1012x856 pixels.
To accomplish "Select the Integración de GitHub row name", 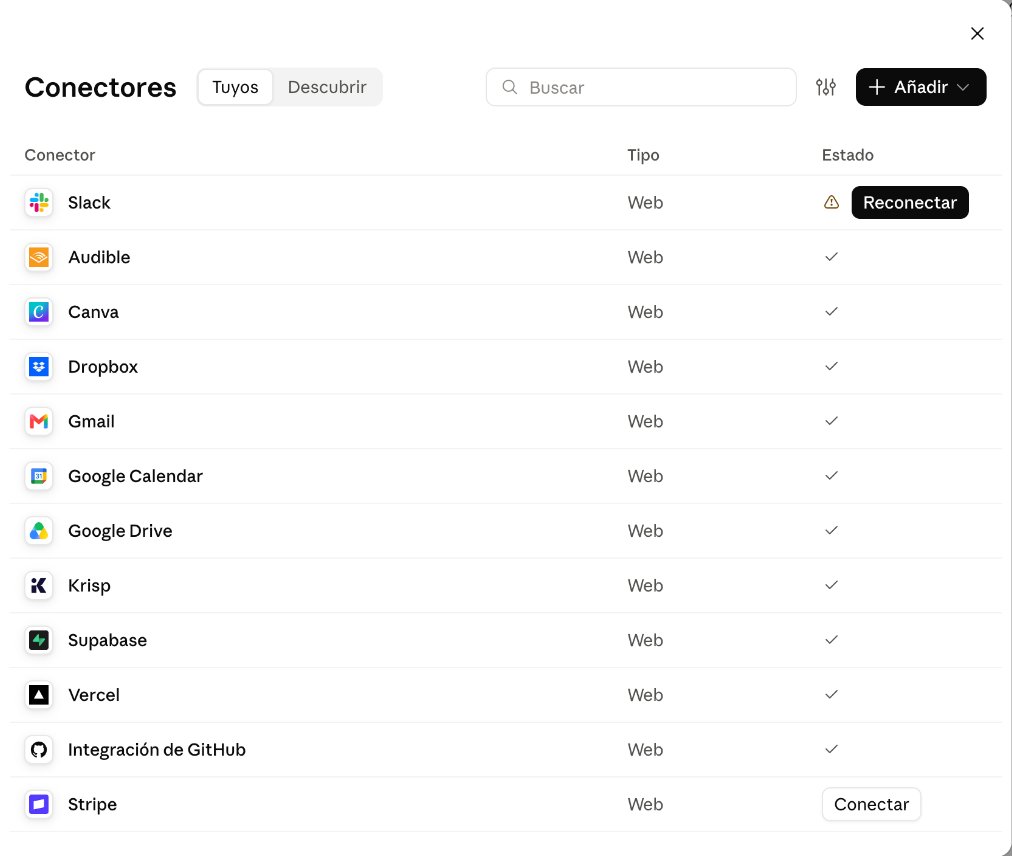I will 157,749.
